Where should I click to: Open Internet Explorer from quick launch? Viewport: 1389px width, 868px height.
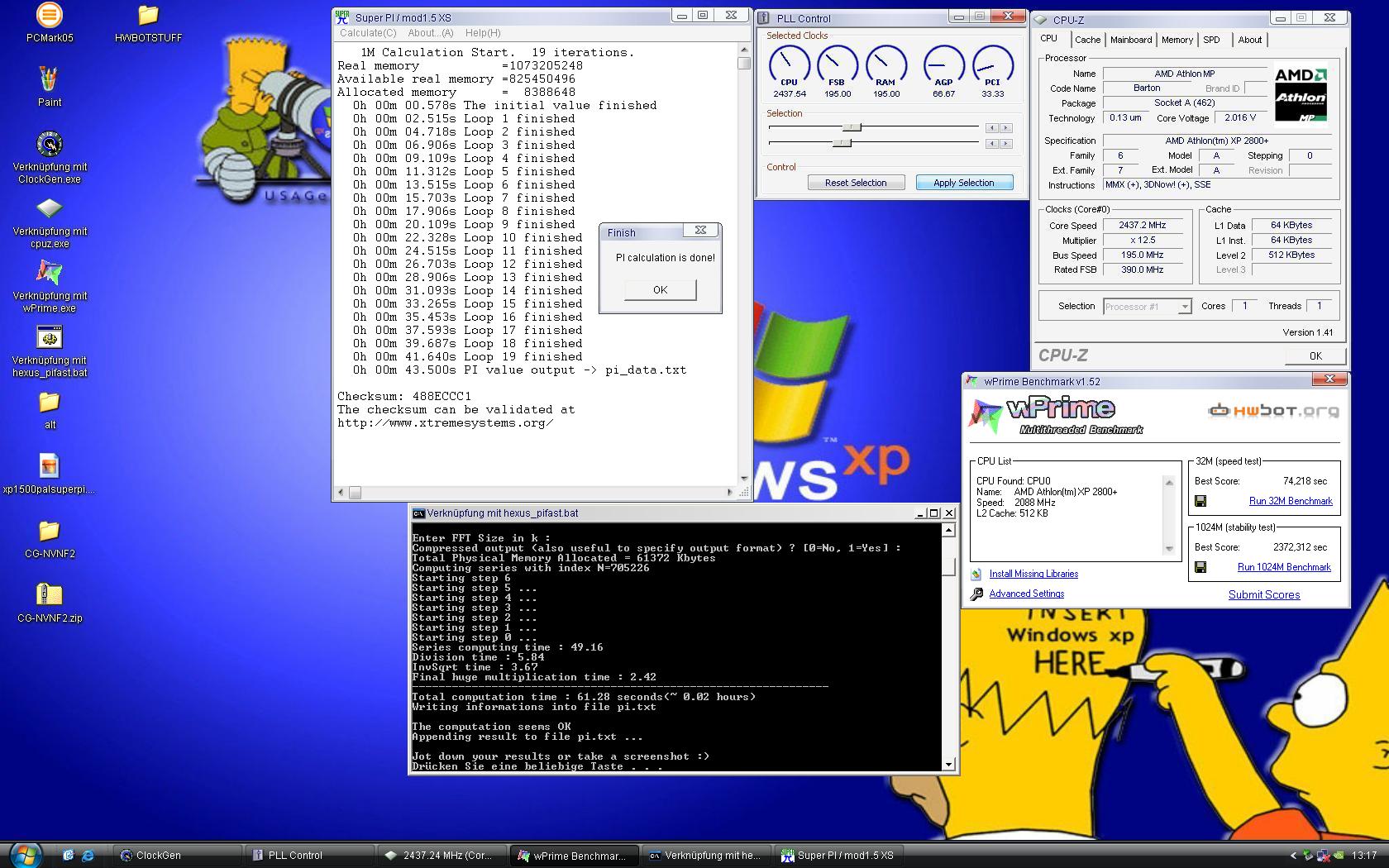tap(88, 856)
